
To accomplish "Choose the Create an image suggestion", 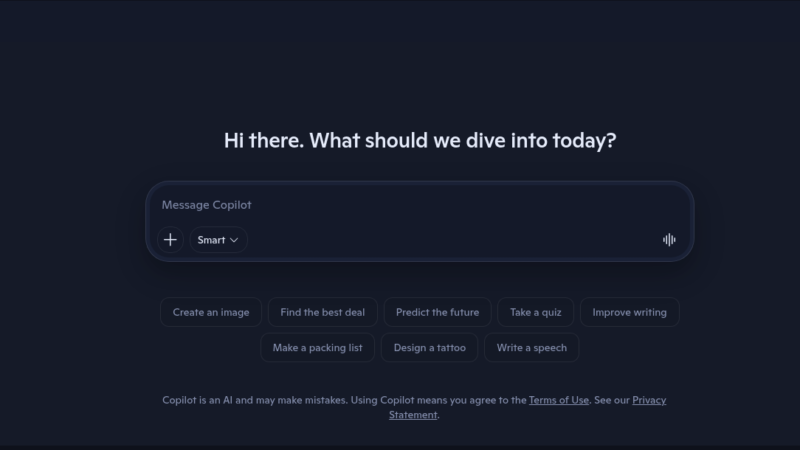I will click(211, 312).
